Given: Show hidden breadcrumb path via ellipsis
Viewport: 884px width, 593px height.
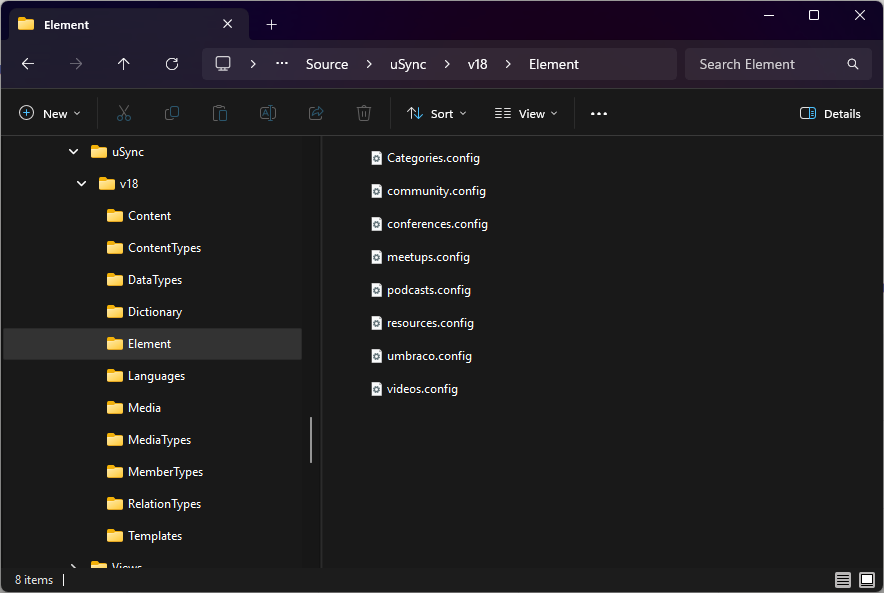Looking at the screenshot, I should (282, 64).
